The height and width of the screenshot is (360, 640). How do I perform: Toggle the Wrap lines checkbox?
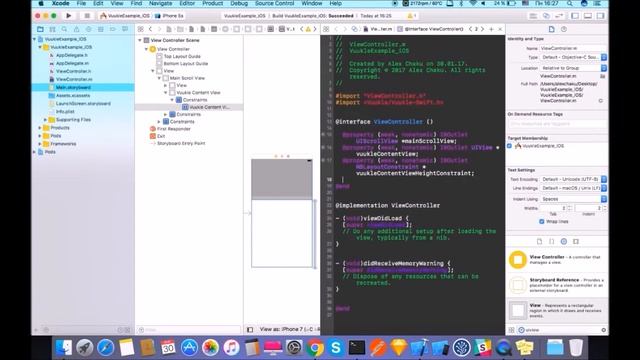click(542, 222)
